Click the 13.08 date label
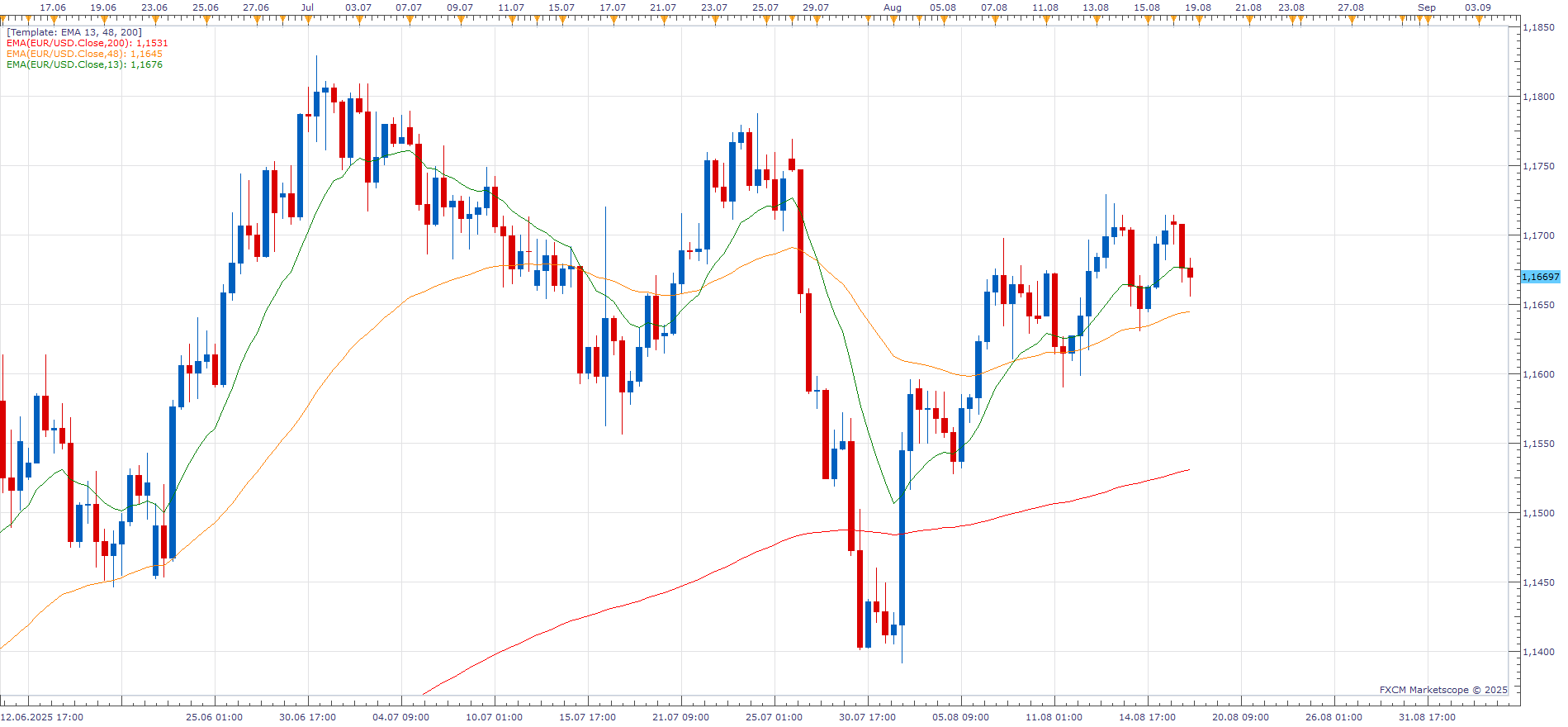 [x=1096, y=7]
